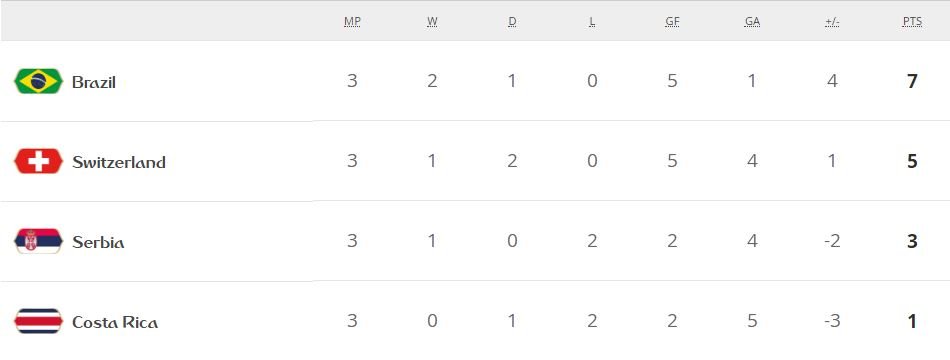This screenshot has width=950, height=360.
Task: Open the Brazil team link
Action: (x=94, y=82)
